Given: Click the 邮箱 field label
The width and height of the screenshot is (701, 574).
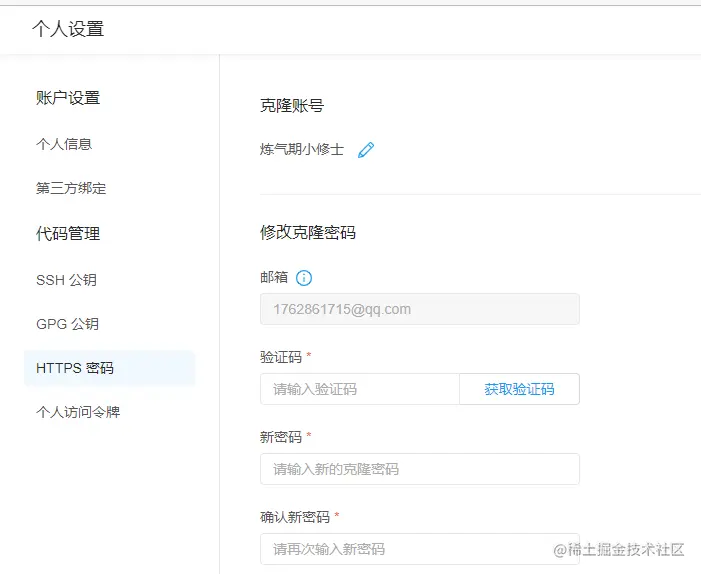Looking at the screenshot, I should coord(274,277).
